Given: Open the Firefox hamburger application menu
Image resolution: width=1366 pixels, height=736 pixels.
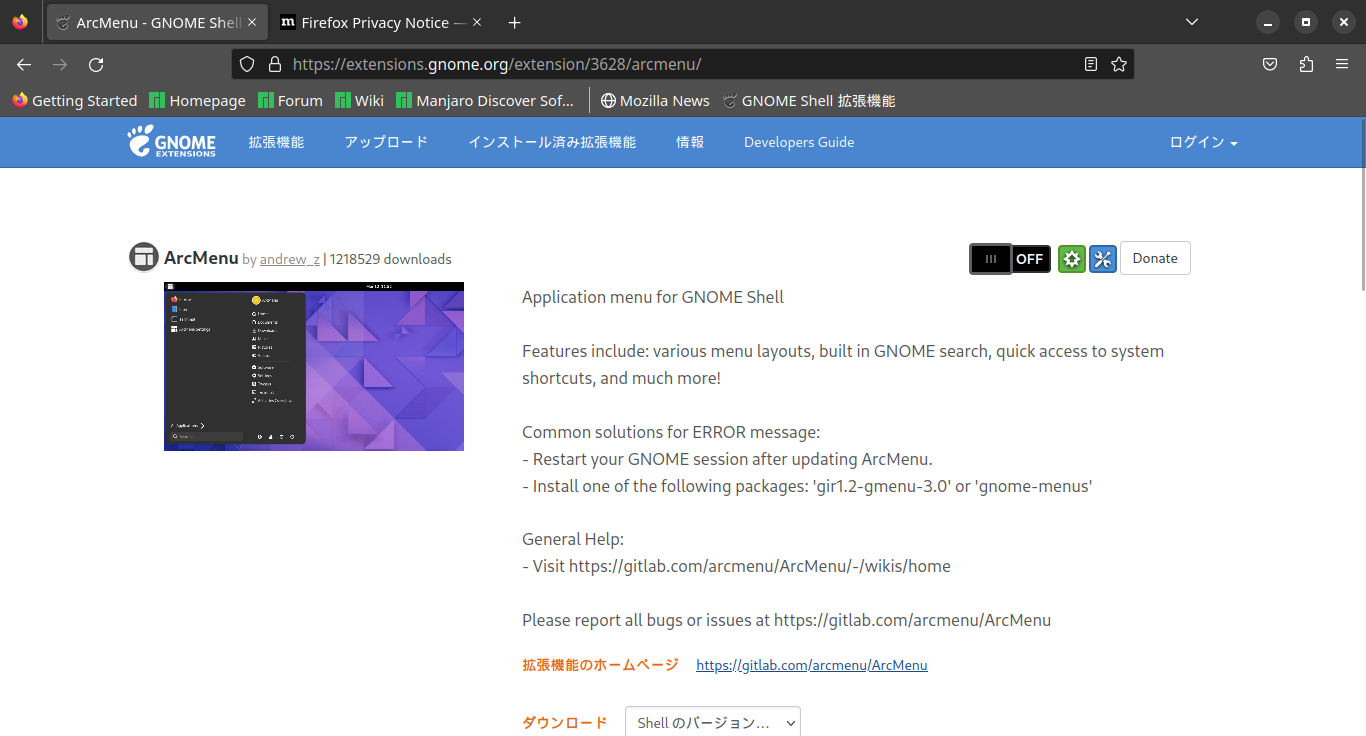Looking at the screenshot, I should pos(1342,64).
